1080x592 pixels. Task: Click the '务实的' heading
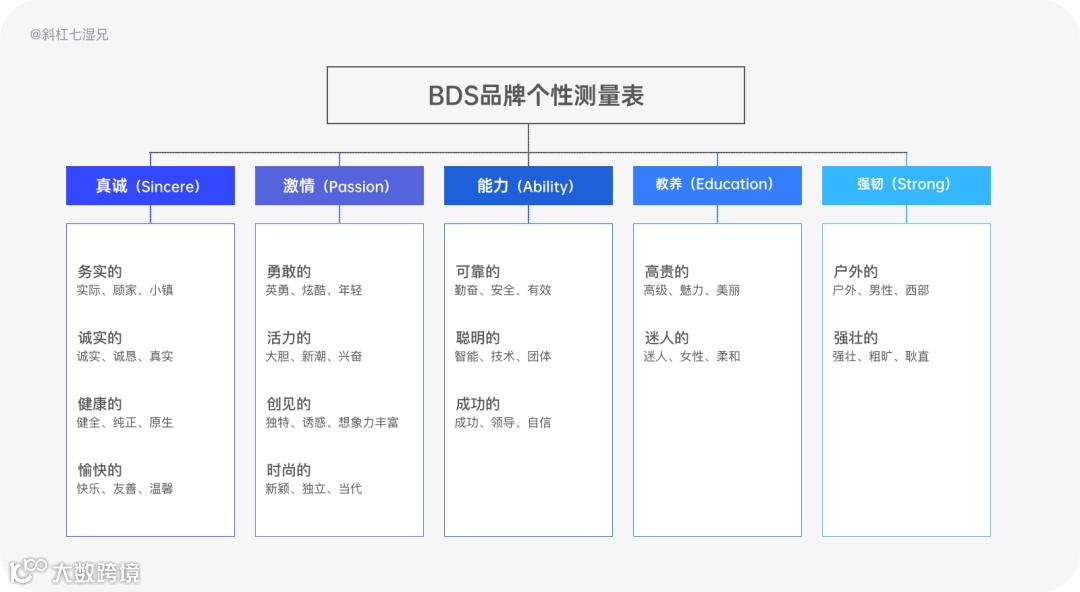tap(100, 272)
